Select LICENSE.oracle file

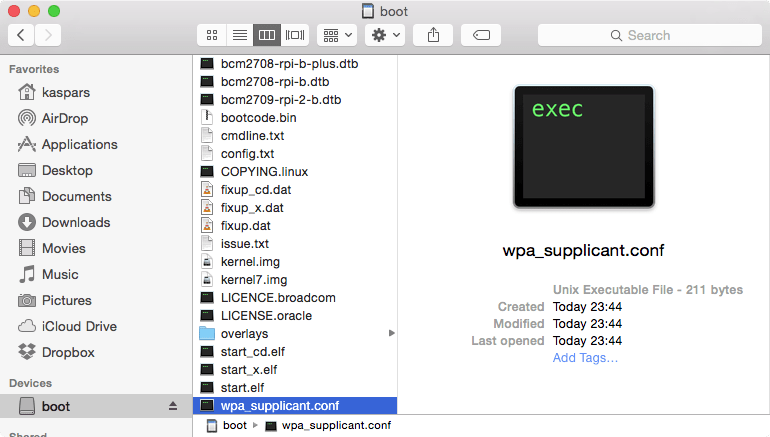pos(295,316)
